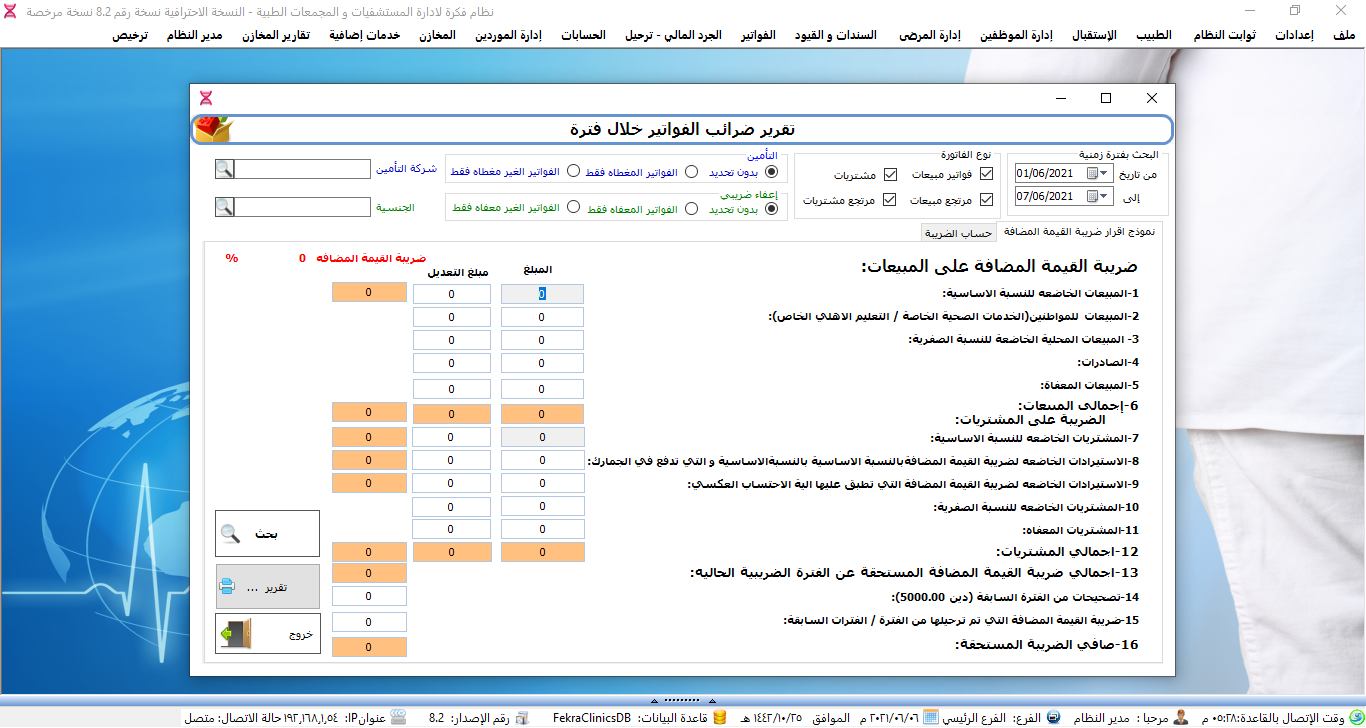1366x728 pixels.
Task: Click the calendar icon beside الموافق date
Action: [930, 718]
